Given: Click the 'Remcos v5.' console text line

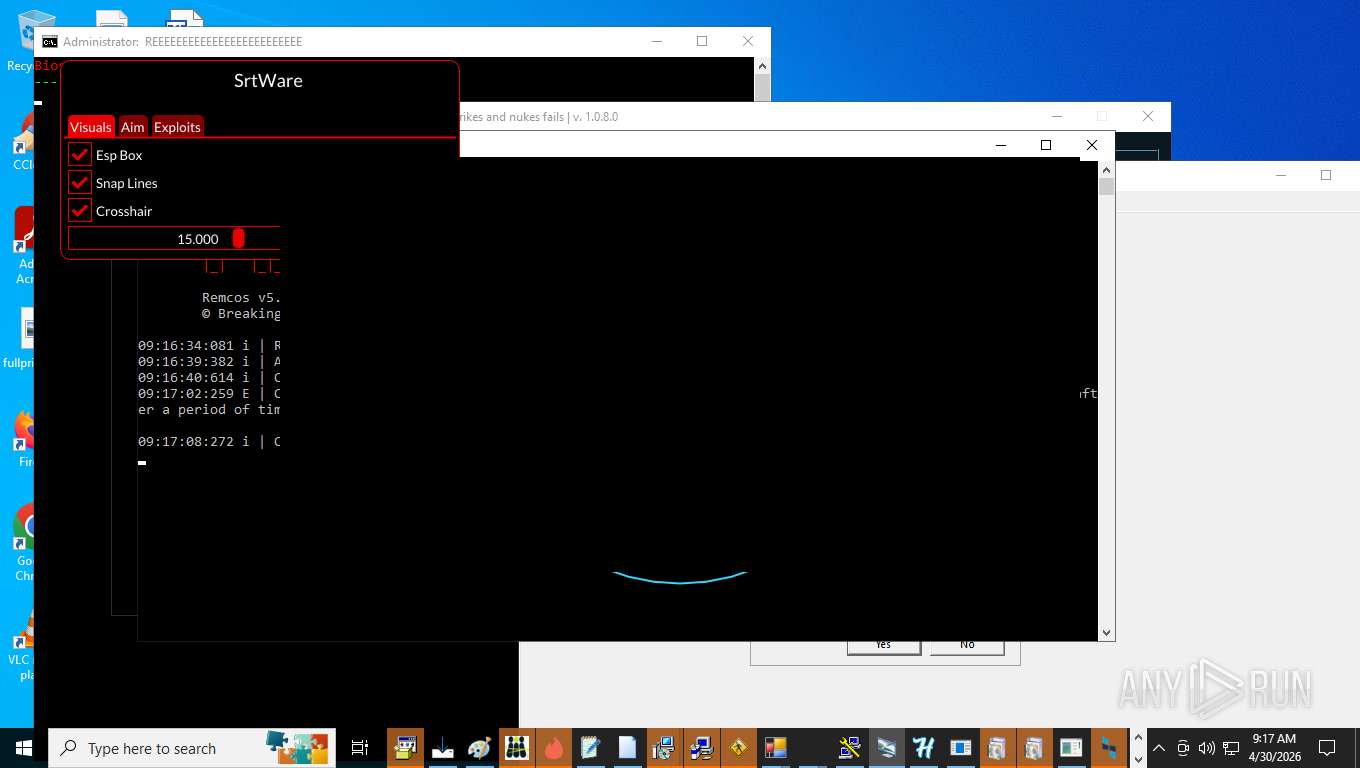Looking at the screenshot, I should (x=241, y=297).
